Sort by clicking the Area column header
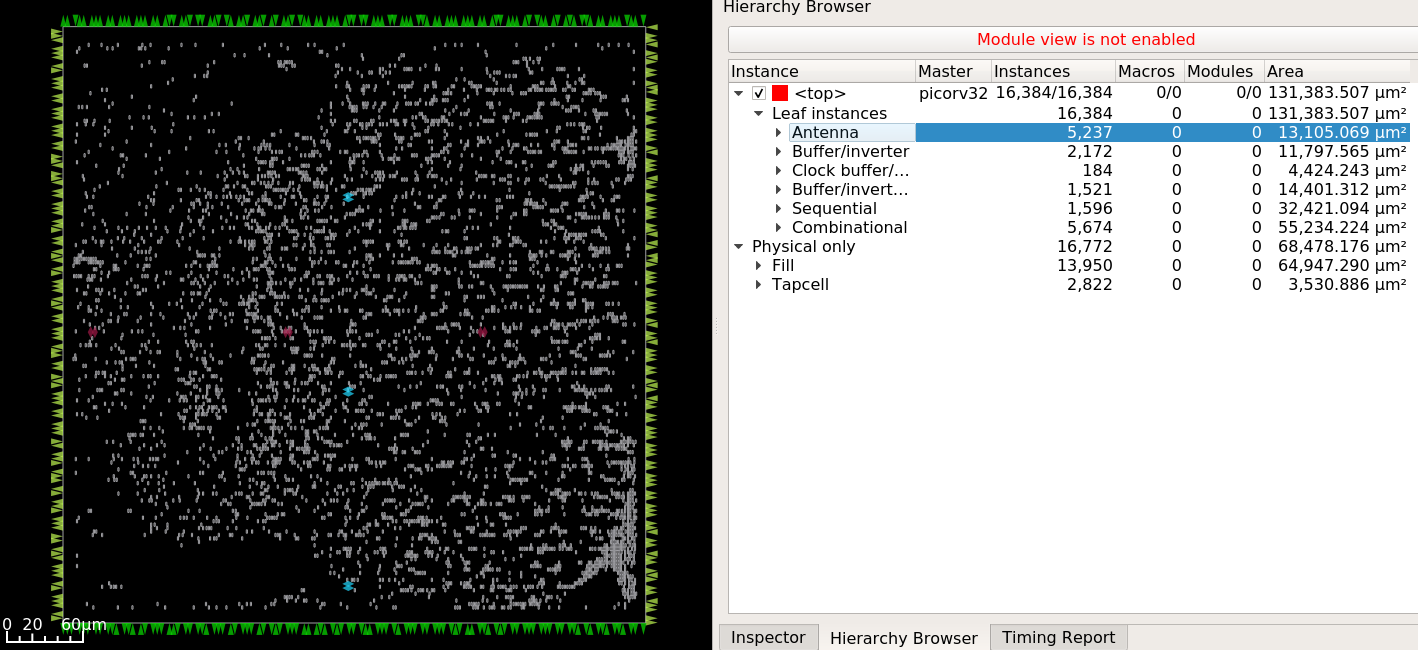The width and height of the screenshot is (1418, 650). [x=1285, y=71]
